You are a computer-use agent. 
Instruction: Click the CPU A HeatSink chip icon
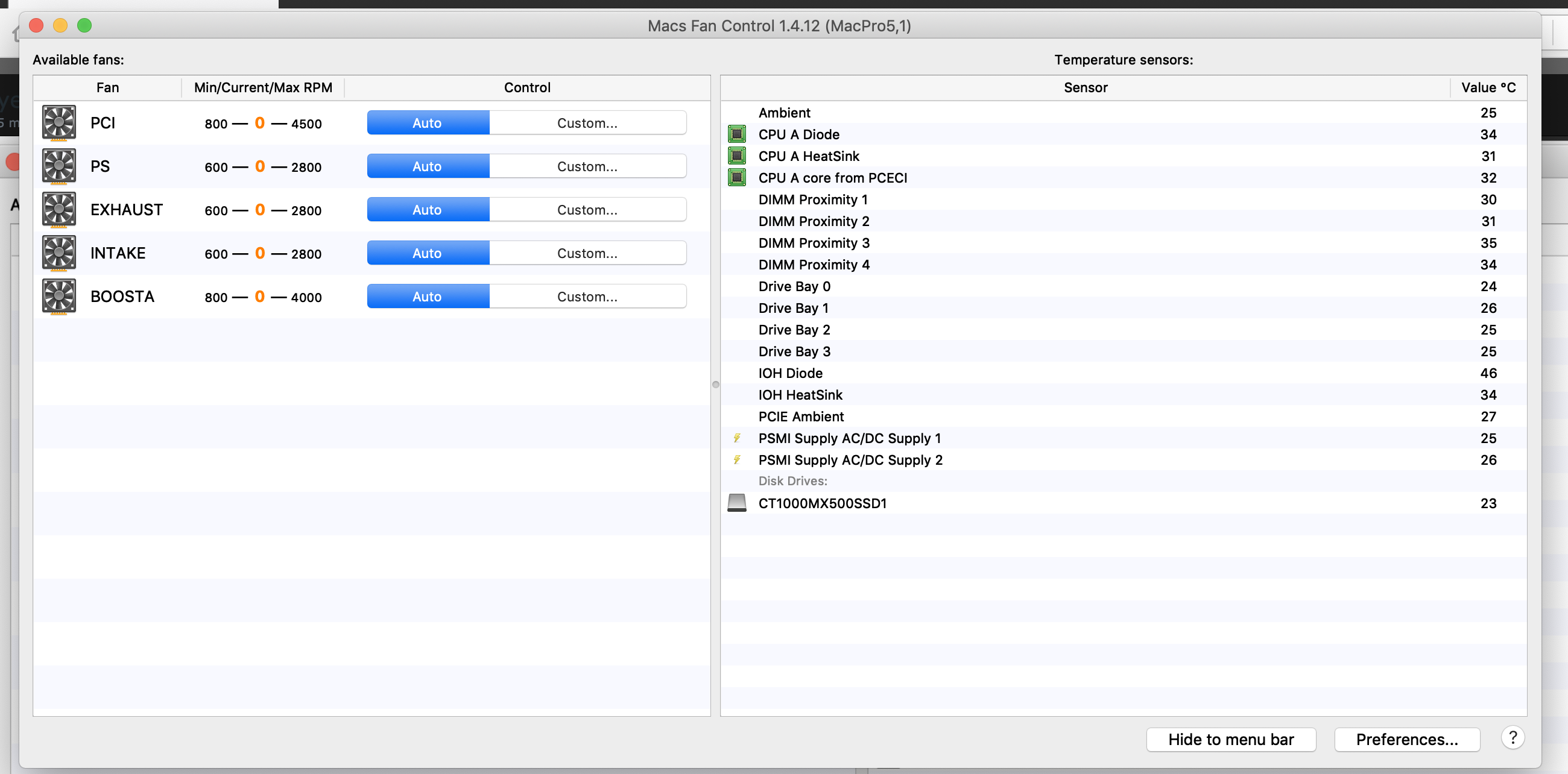(x=736, y=156)
